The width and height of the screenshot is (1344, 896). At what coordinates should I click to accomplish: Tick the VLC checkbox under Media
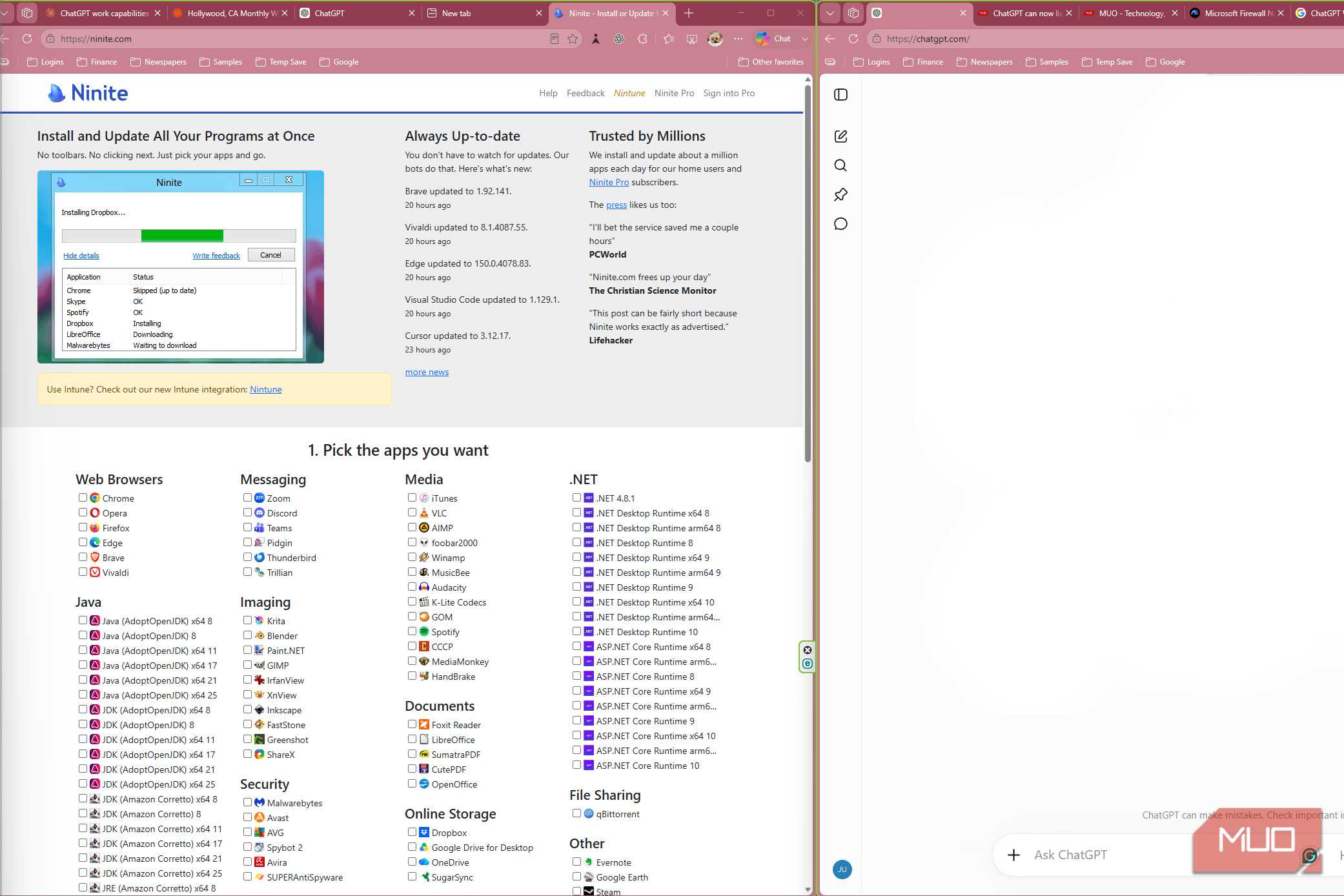click(412, 513)
